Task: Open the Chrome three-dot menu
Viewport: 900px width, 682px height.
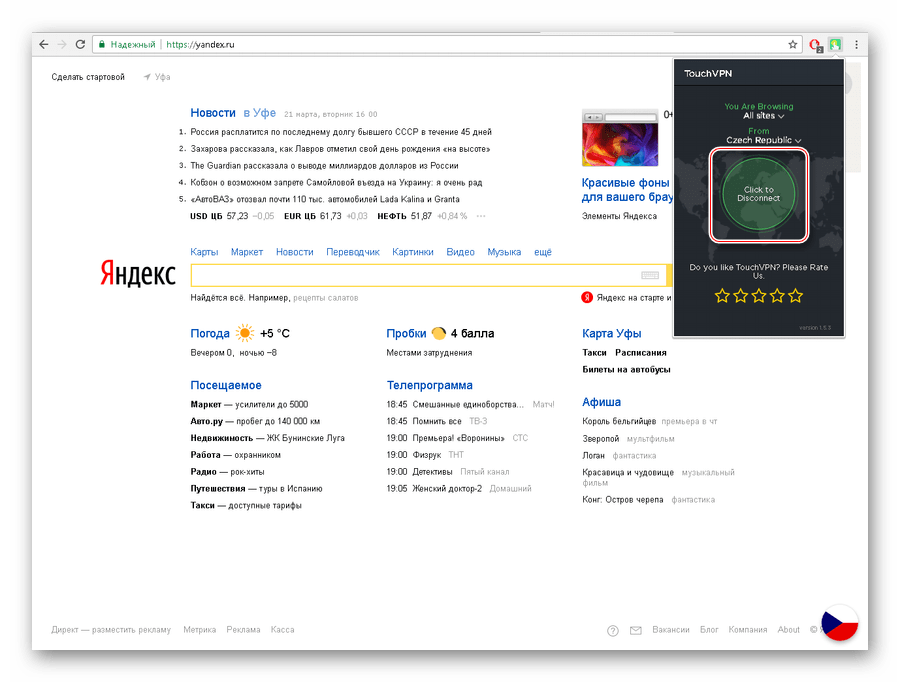Action: coord(856,45)
